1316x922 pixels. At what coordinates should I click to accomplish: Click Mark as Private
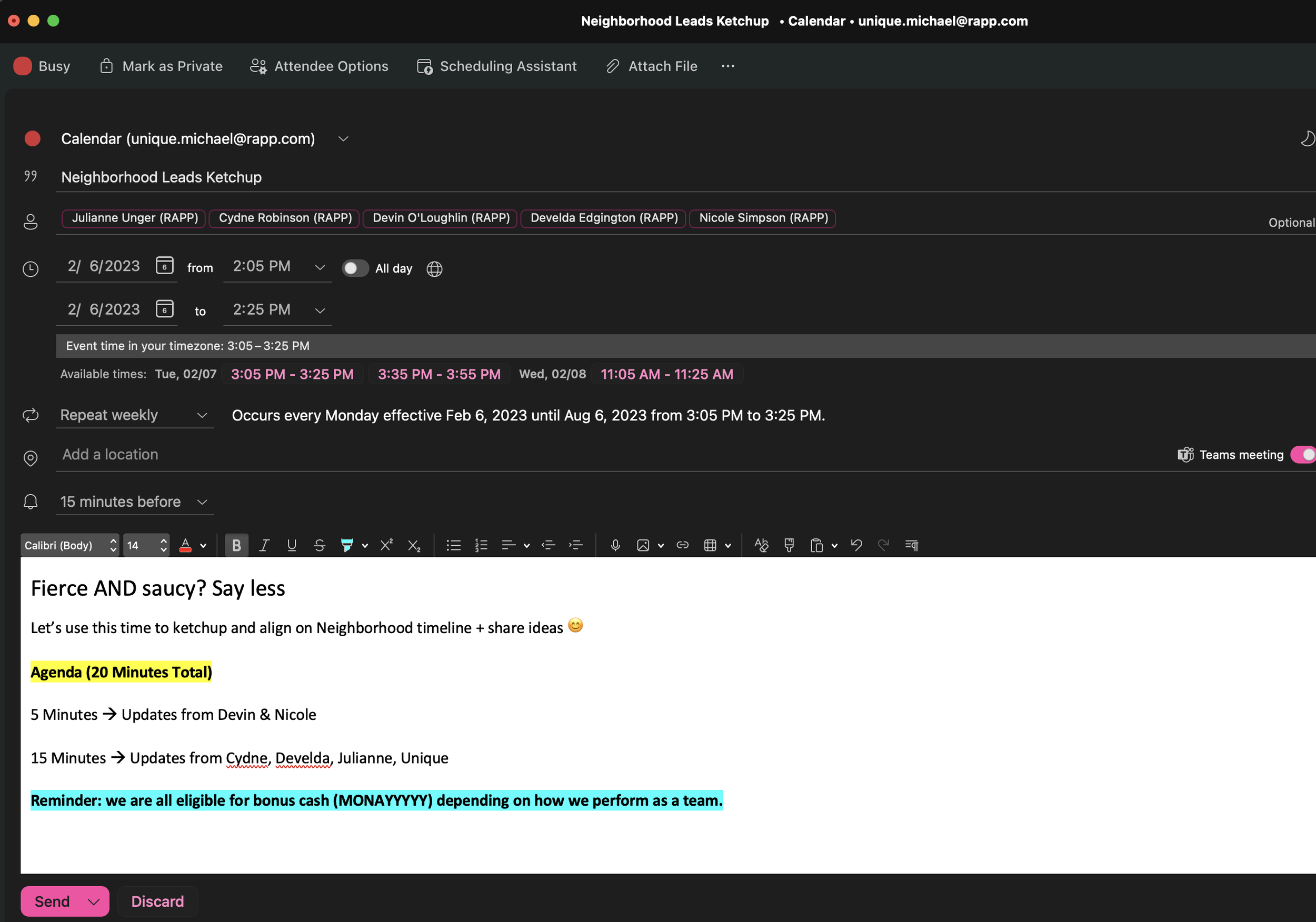161,66
